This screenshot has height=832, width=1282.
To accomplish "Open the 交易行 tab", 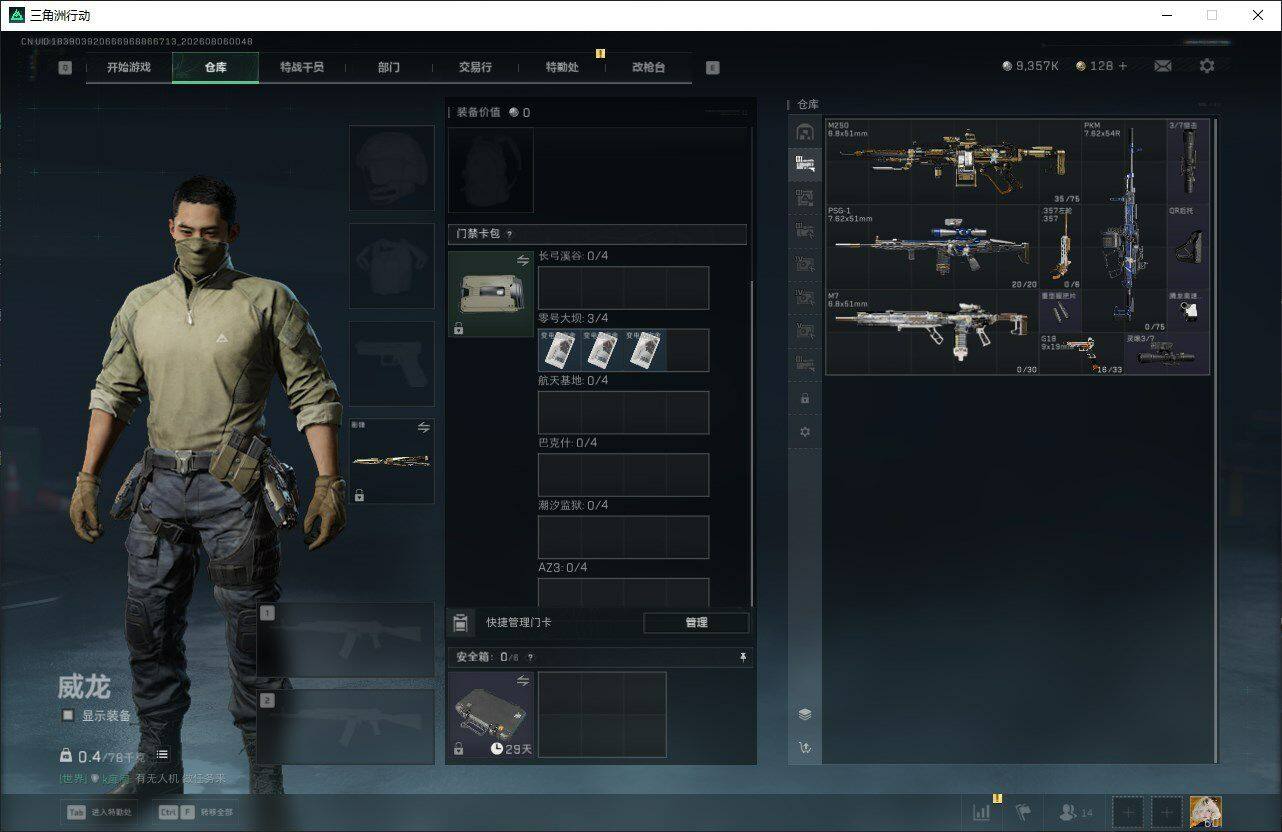I will [x=475, y=67].
